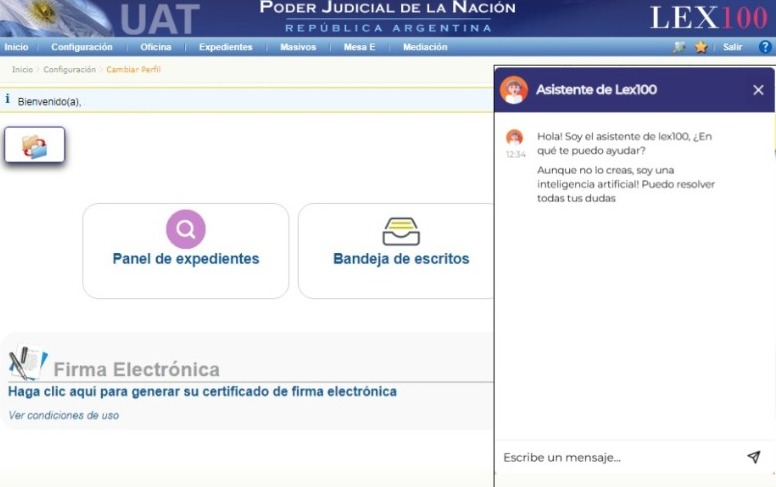Open the Bandeja de escritos card
Screen dimensions: 776x487
pyautogui.click(x=396, y=251)
